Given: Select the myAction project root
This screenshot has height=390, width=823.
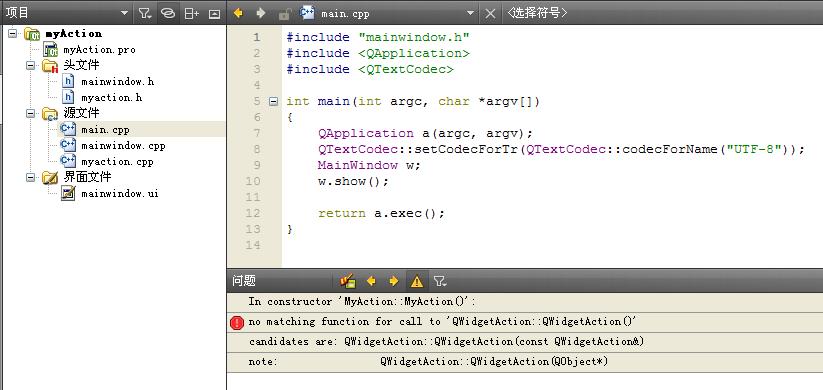Looking at the screenshot, I should [x=73, y=34].
